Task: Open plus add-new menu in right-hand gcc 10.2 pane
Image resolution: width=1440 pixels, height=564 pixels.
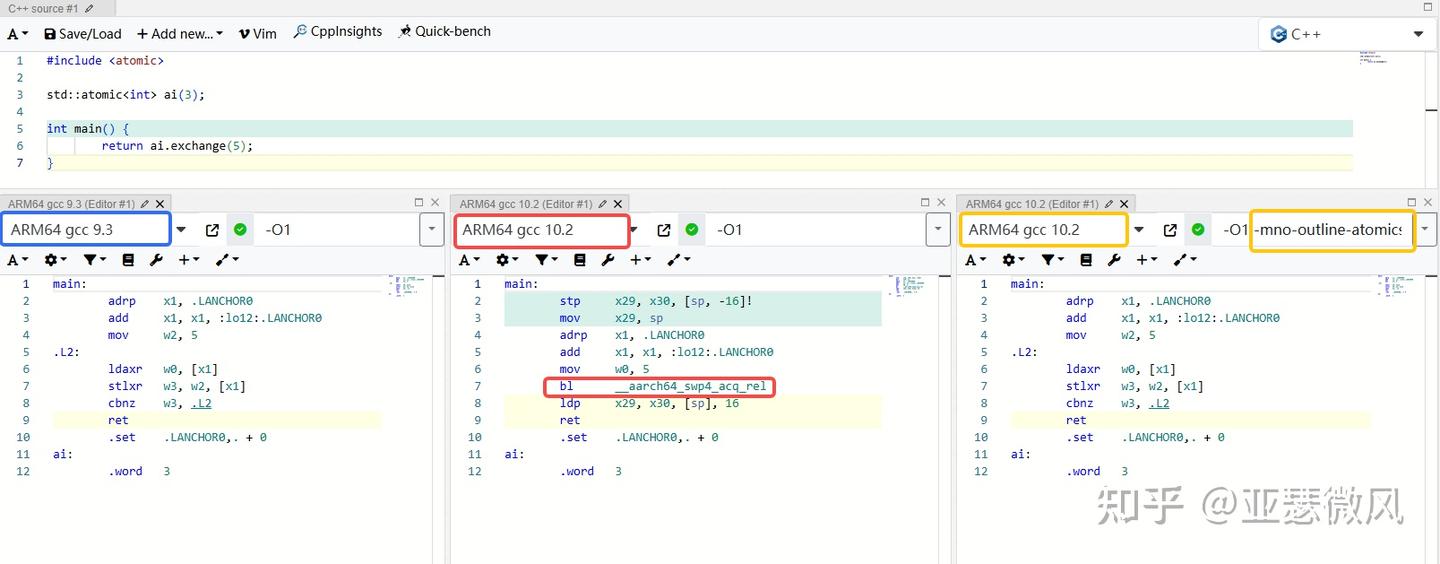Action: click(1147, 260)
